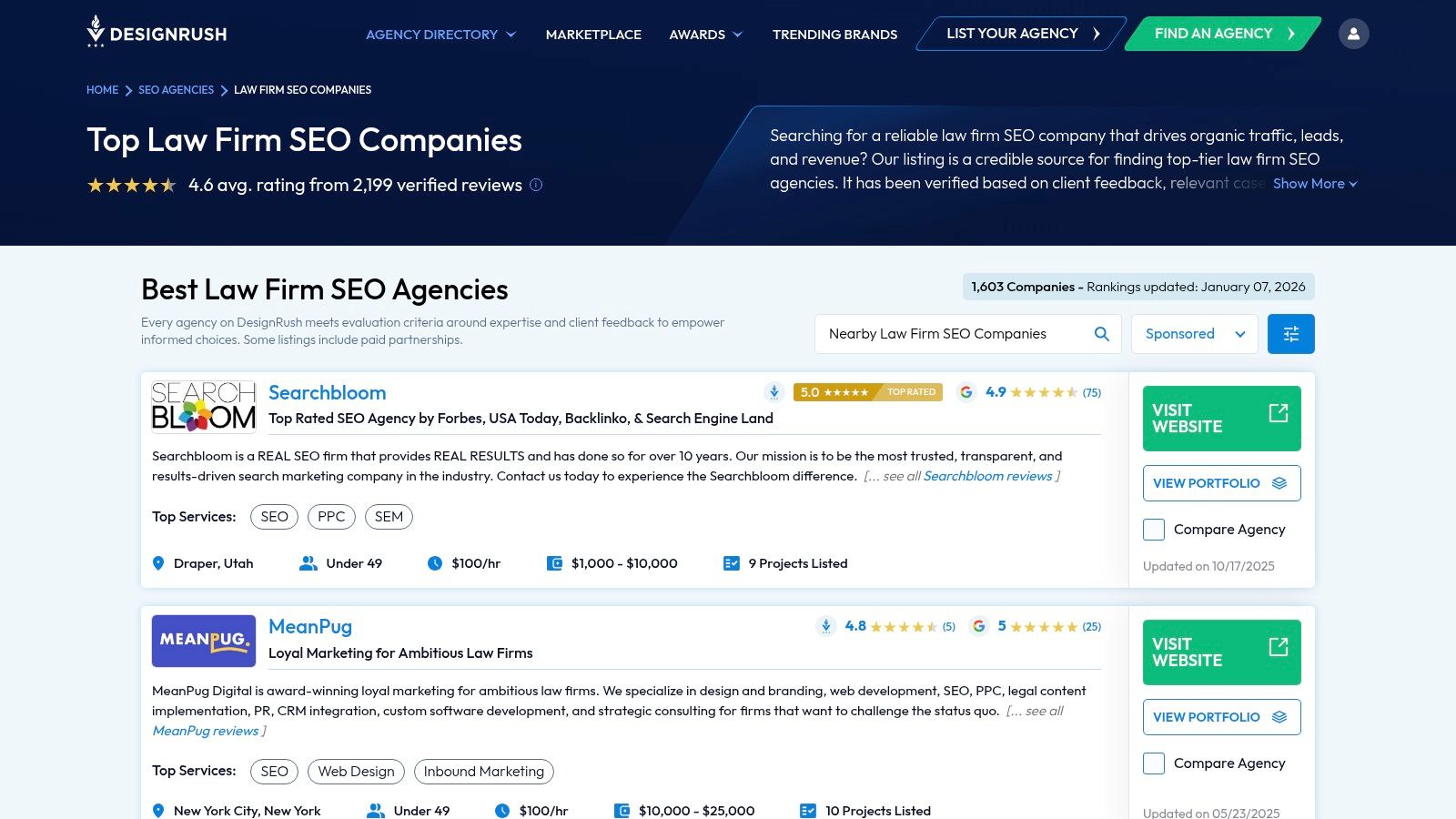Check Compare Agency for MeanPug
Screen dimensions: 1456x819
click(1153, 763)
